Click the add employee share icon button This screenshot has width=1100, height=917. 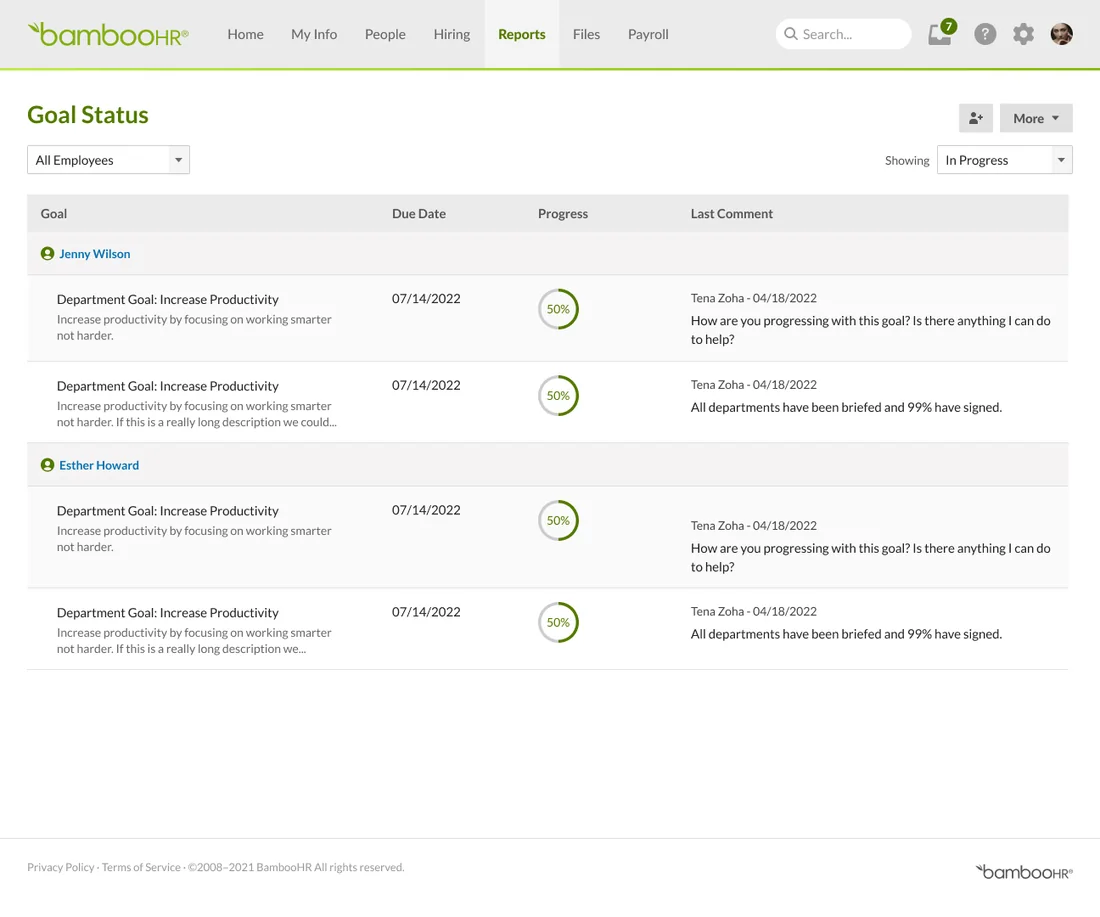point(976,118)
